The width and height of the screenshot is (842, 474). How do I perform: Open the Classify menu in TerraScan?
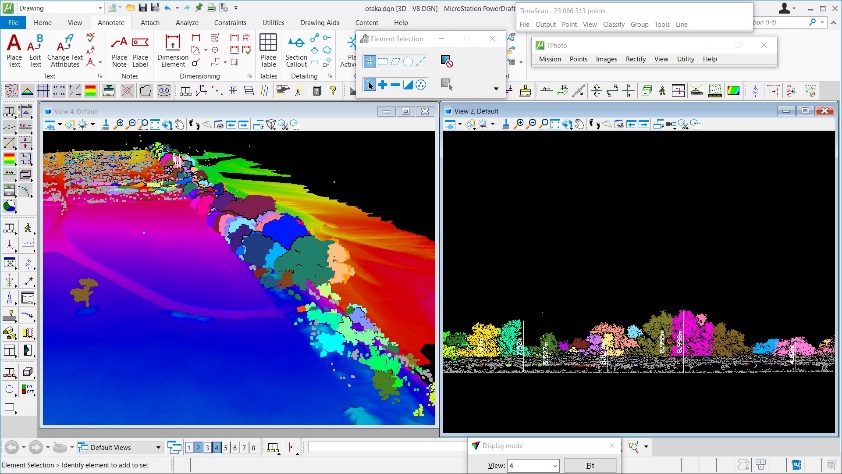pos(612,24)
